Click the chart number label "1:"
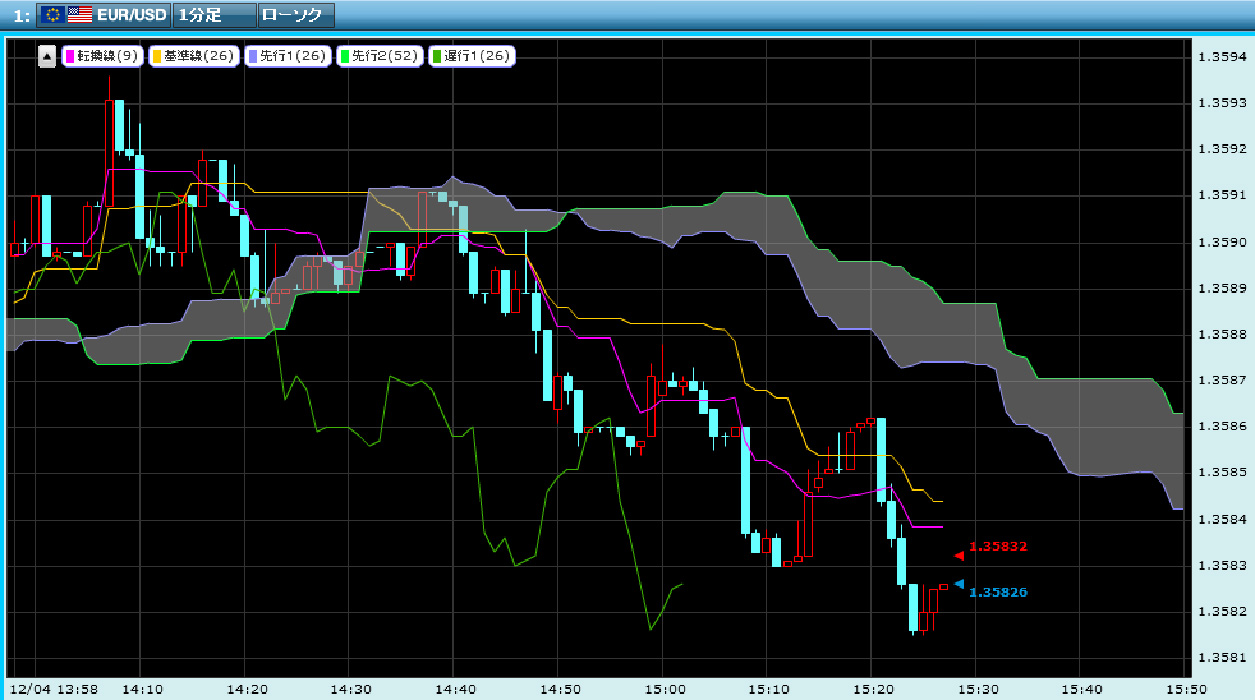The image size is (1255, 700). click(x=22, y=16)
